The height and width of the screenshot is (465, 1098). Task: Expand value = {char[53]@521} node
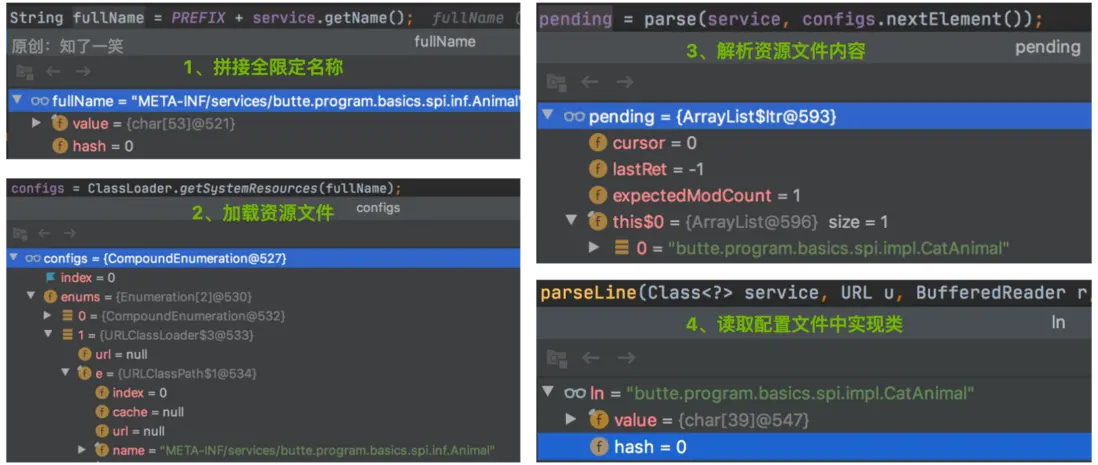(37, 124)
